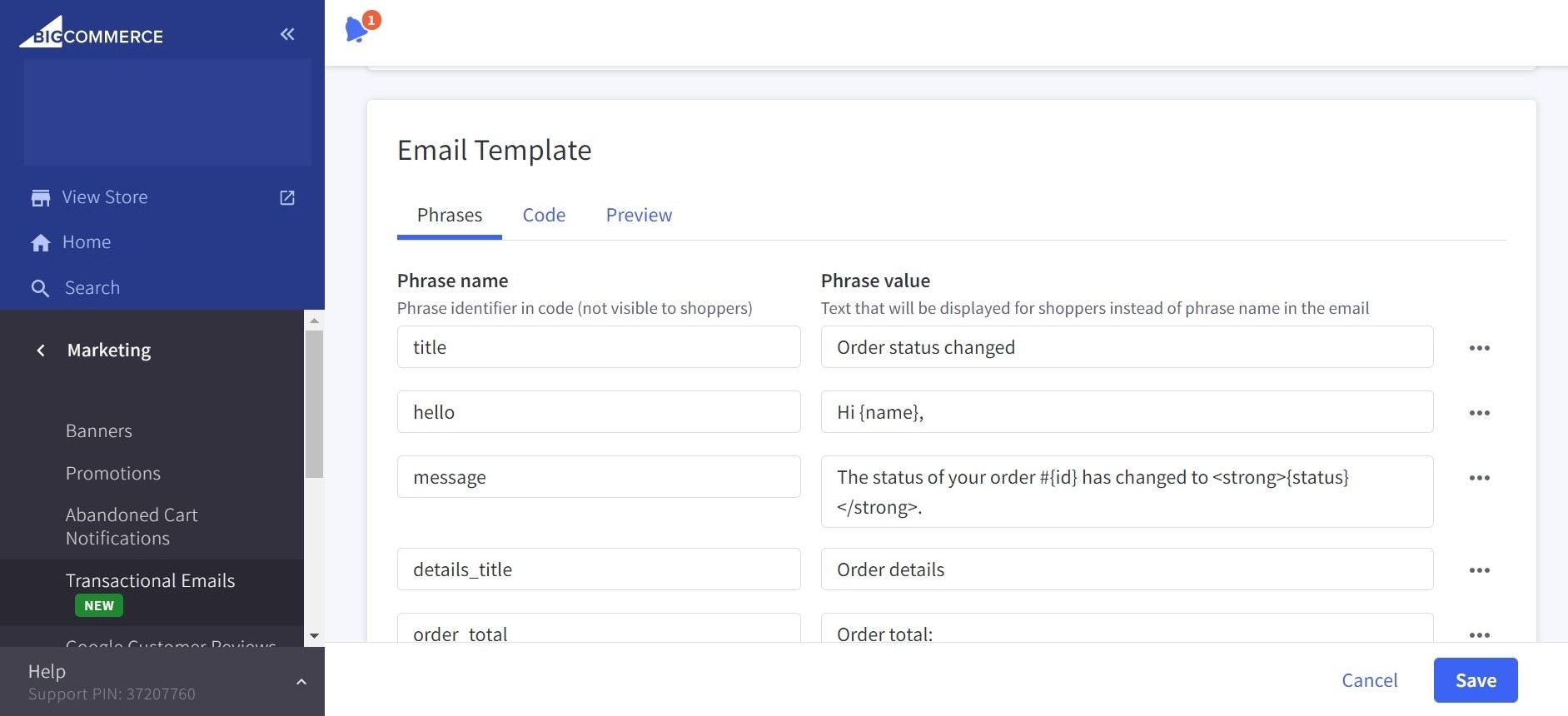Screen dimensions: 1568x716
Task: Open options menu for hello phrase
Action: pos(1479,413)
